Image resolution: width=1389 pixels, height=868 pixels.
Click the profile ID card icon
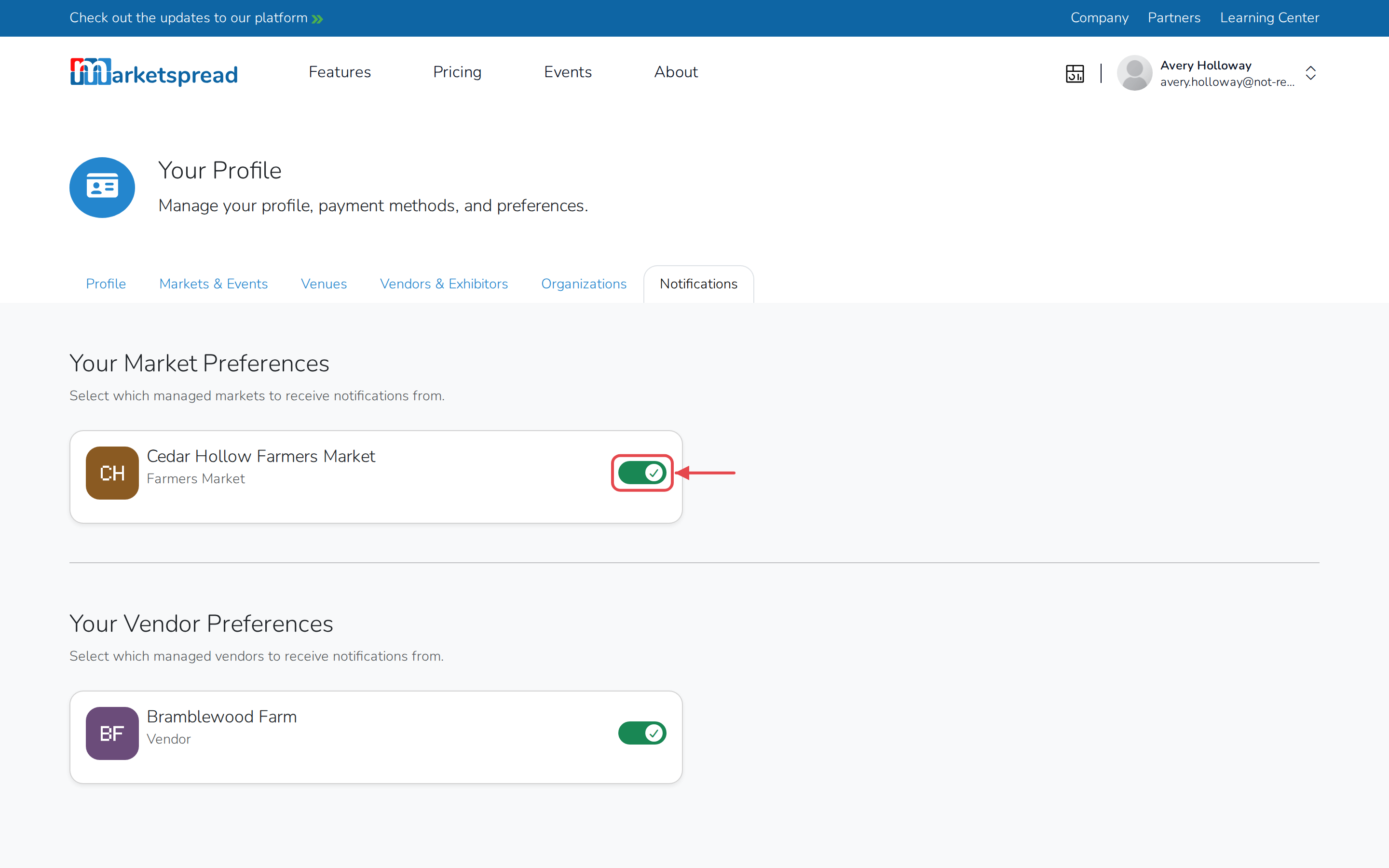102,187
